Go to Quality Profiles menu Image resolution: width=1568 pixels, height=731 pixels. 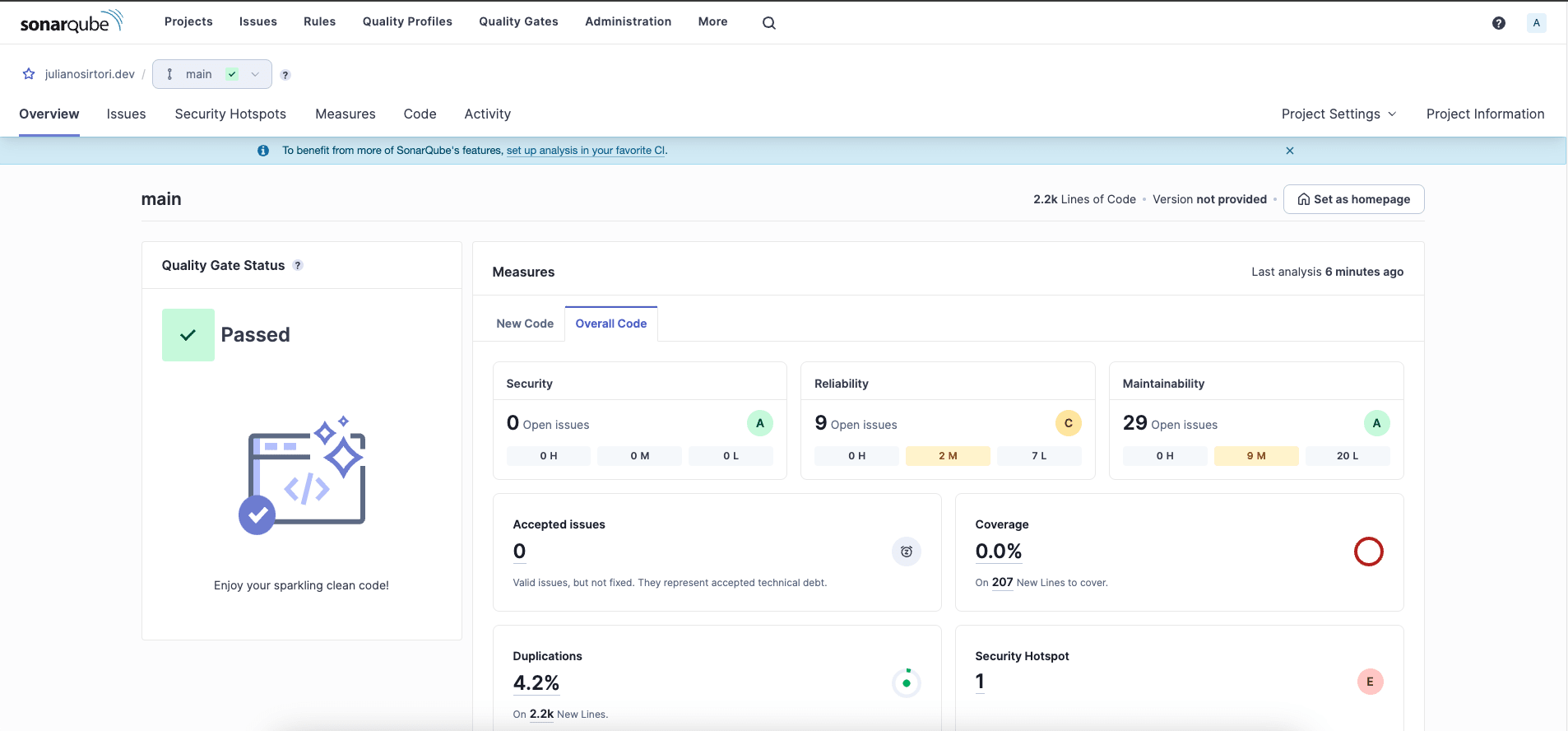(407, 21)
